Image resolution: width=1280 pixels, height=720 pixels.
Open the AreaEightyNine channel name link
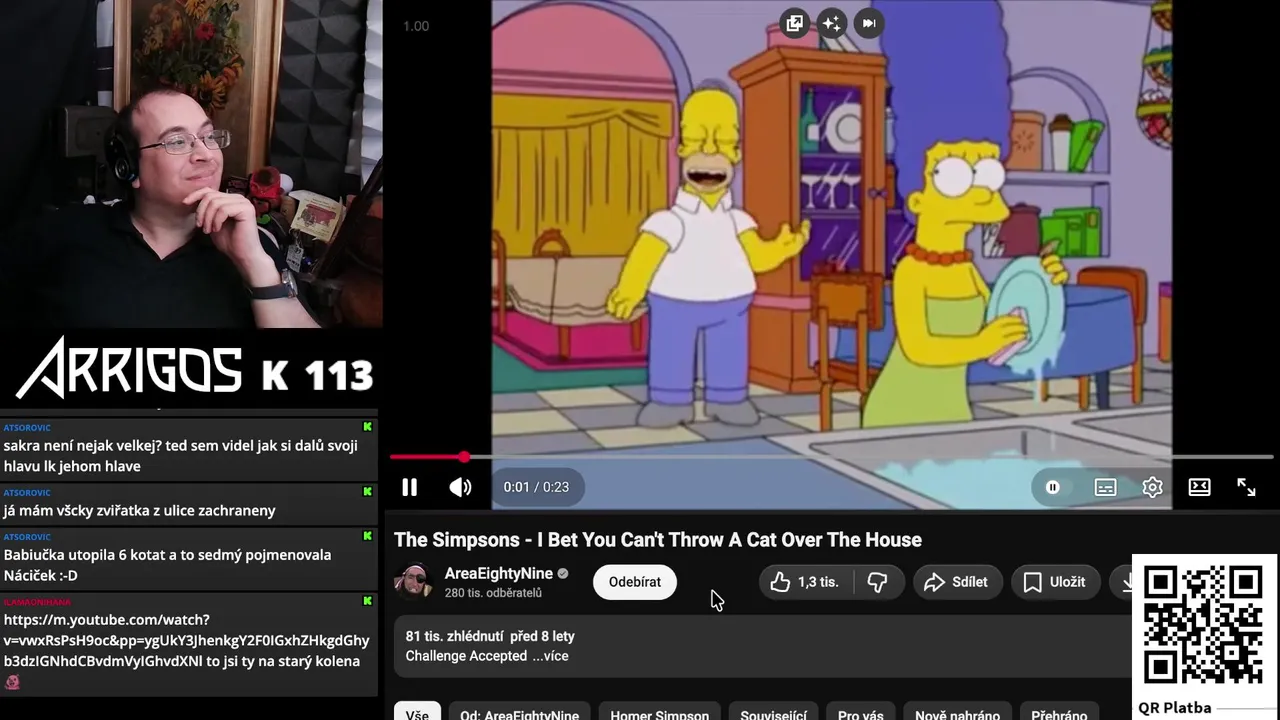point(498,574)
